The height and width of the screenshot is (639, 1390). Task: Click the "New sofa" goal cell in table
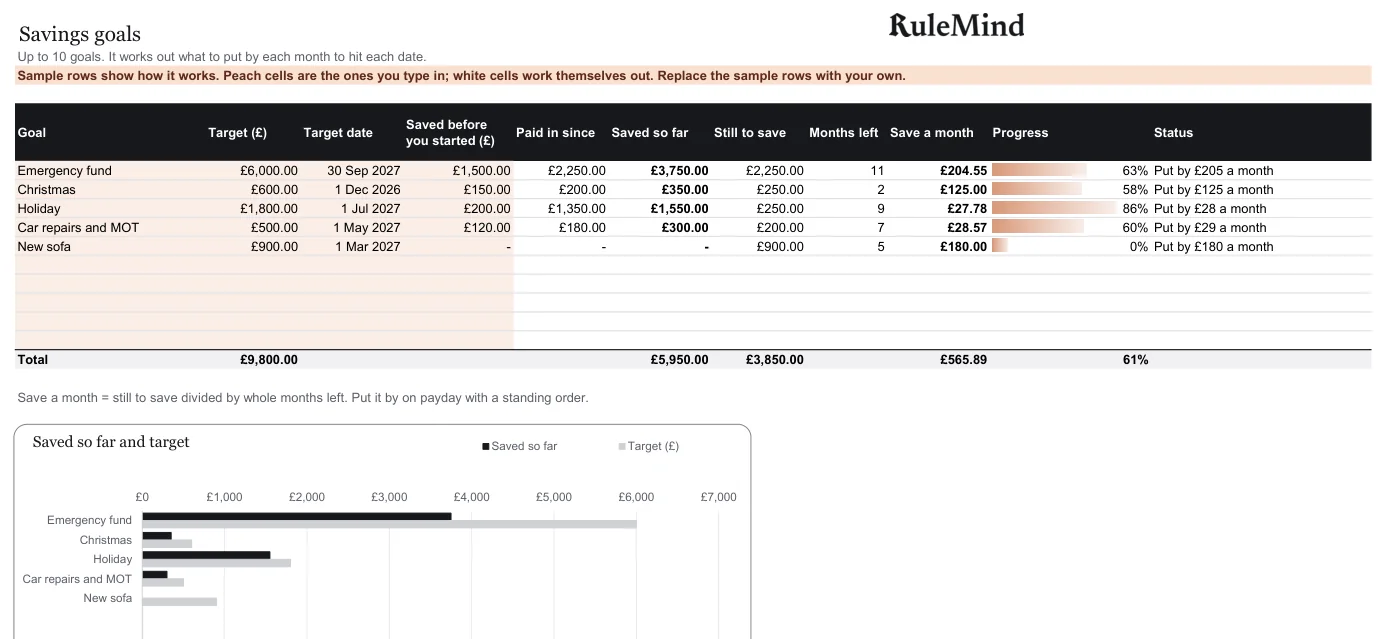coord(44,247)
